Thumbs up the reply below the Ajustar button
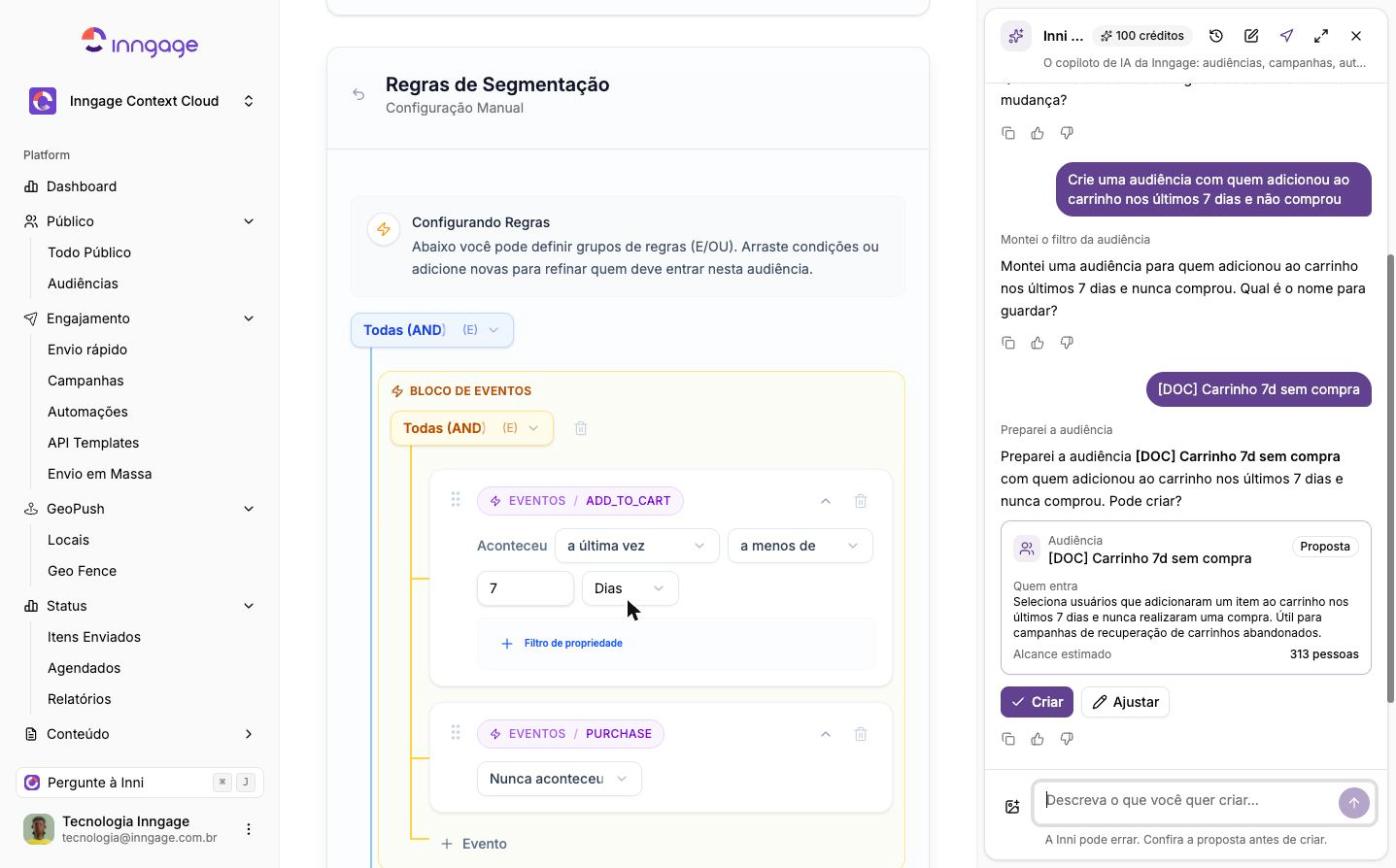The width and height of the screenshot is (1396, 868). [1037, 739]
